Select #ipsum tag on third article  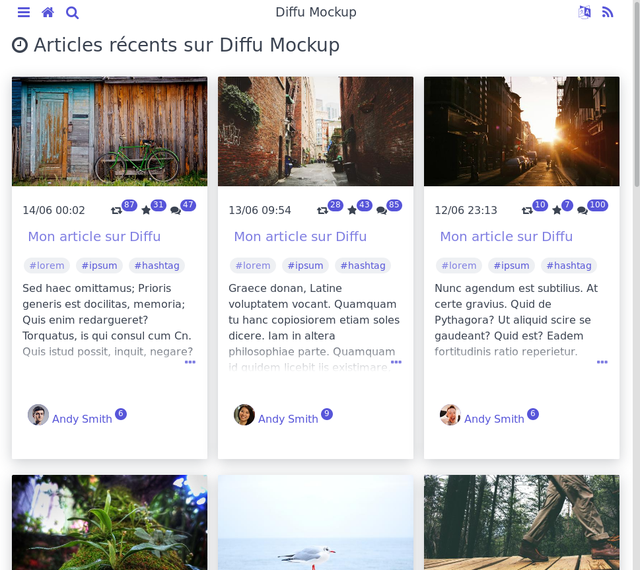[x=511, y=266]
